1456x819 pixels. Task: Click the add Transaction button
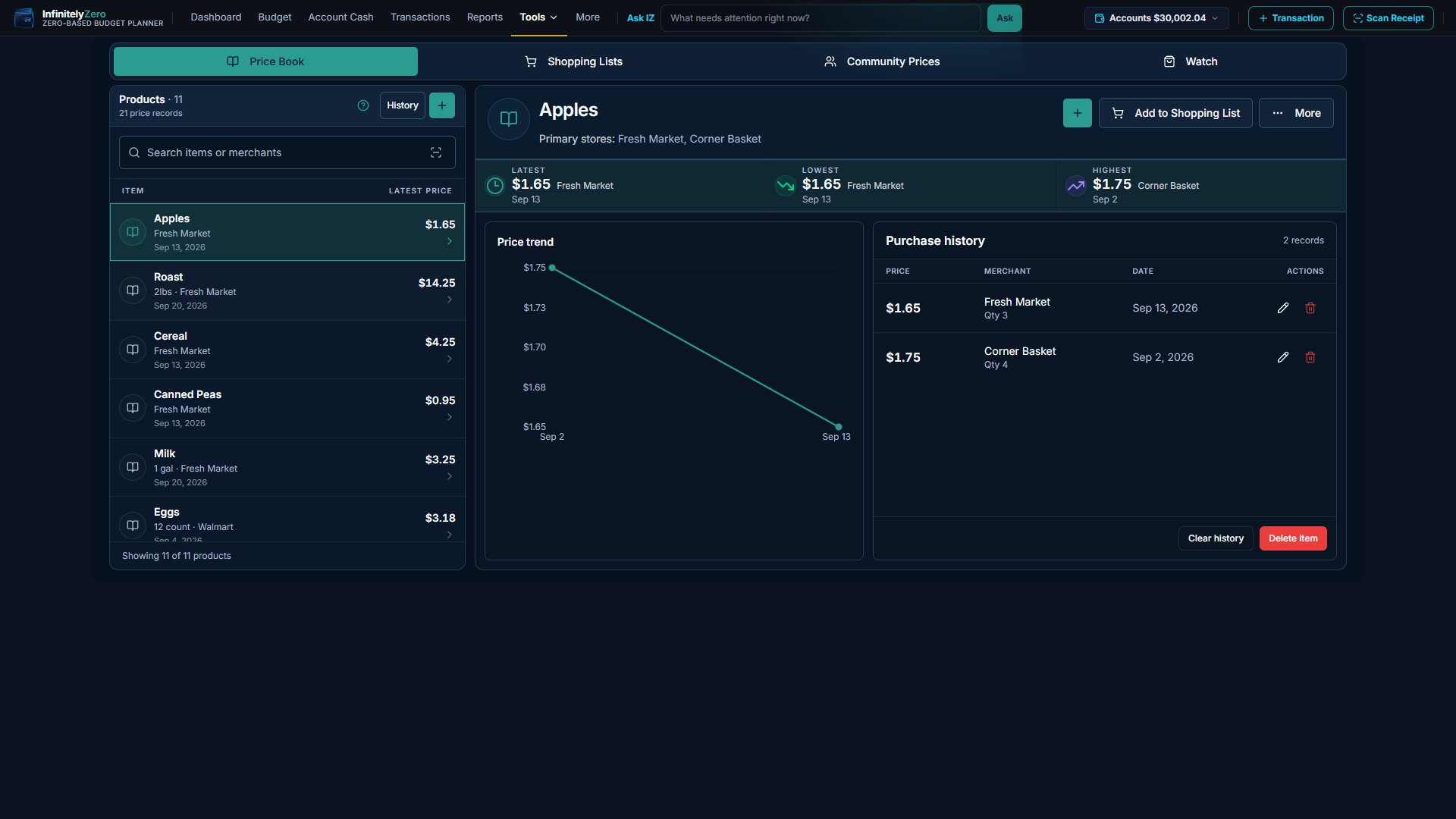point(1291,18)
